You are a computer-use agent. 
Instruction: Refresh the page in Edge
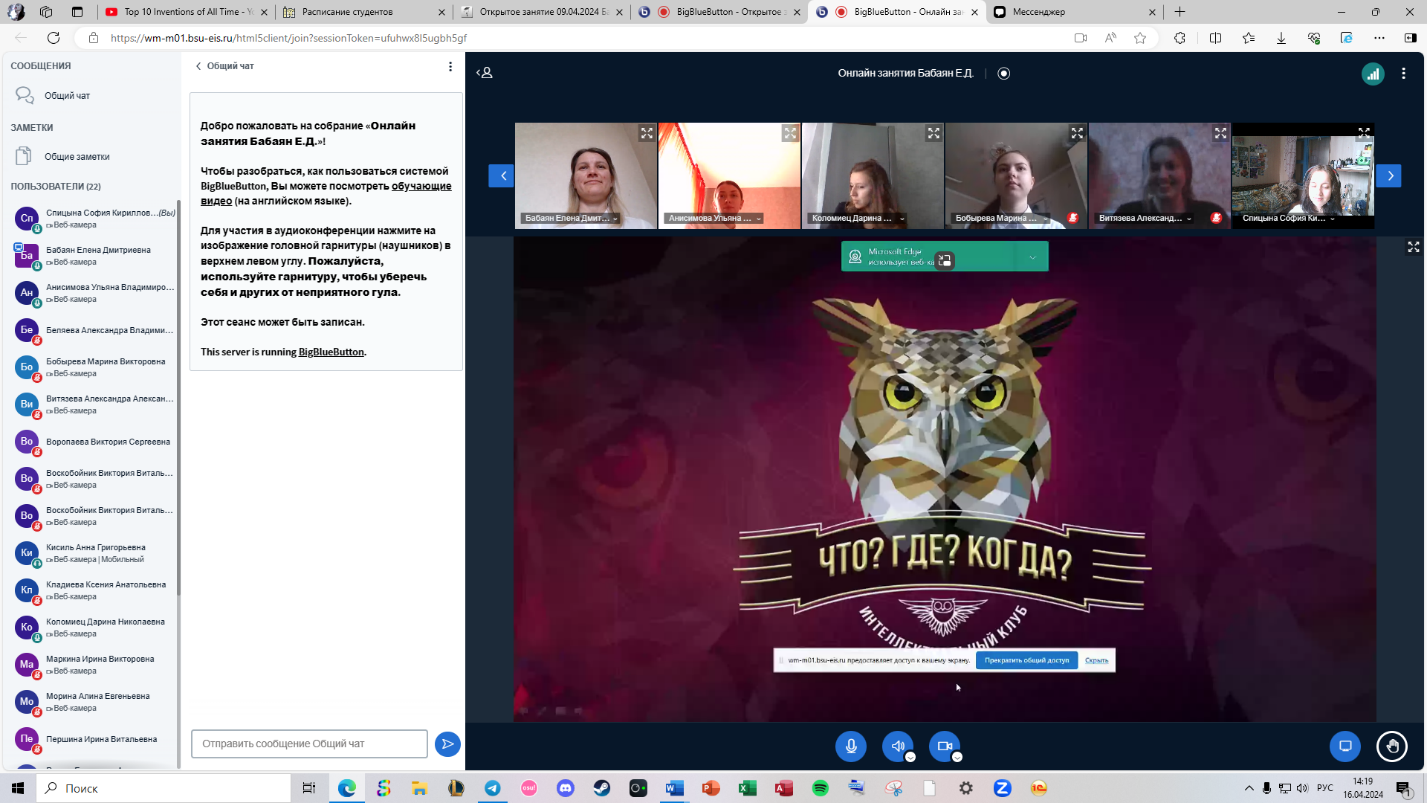[x=53, y=38]
